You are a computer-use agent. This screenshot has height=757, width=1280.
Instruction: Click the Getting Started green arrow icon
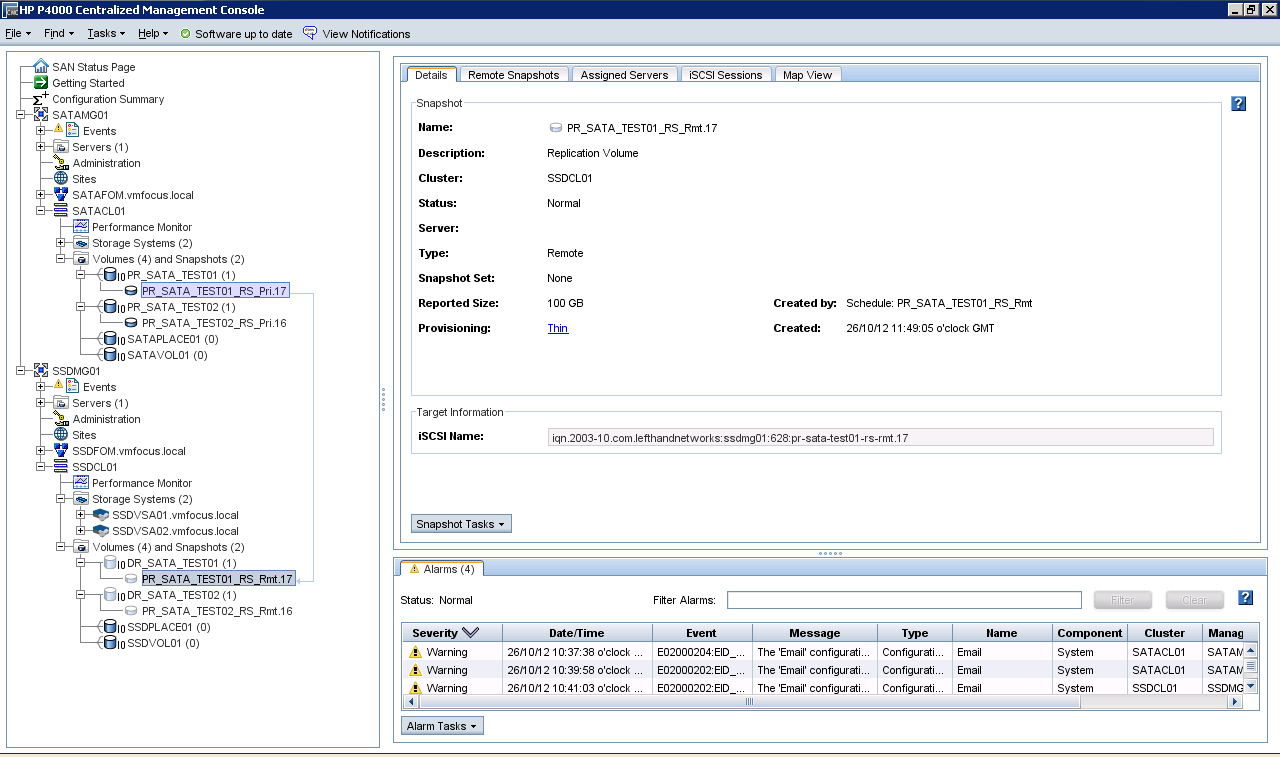pos(41,83)
